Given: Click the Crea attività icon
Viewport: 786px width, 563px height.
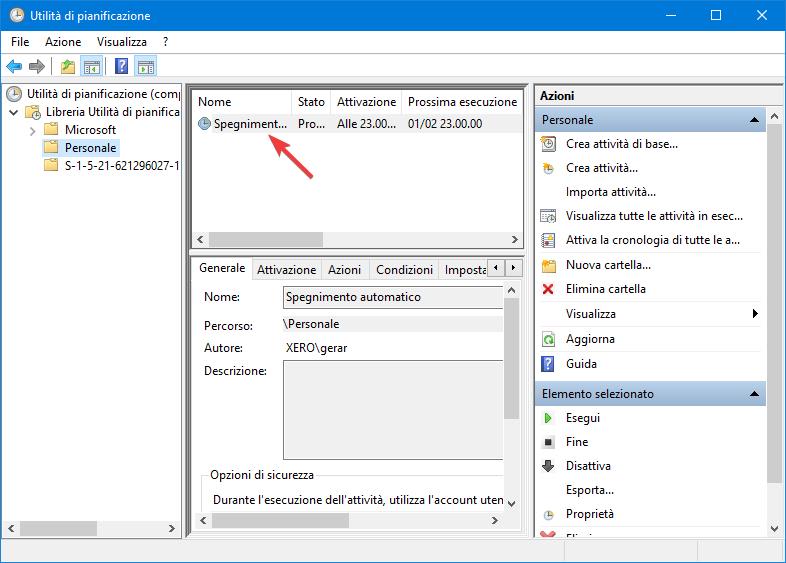Looking at the screenshot, I should (548, 168).
